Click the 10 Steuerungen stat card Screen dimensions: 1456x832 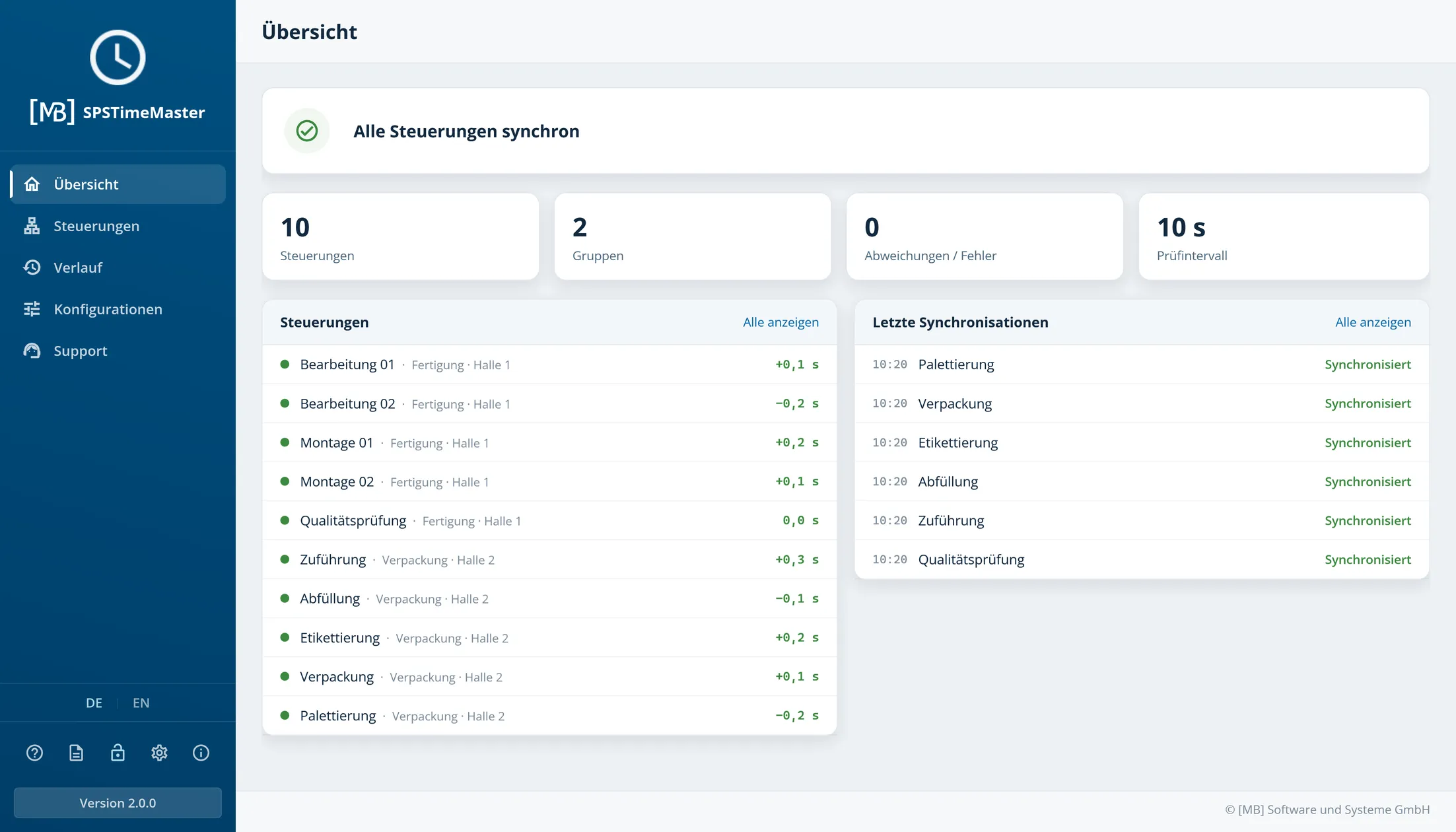point(401,236)
